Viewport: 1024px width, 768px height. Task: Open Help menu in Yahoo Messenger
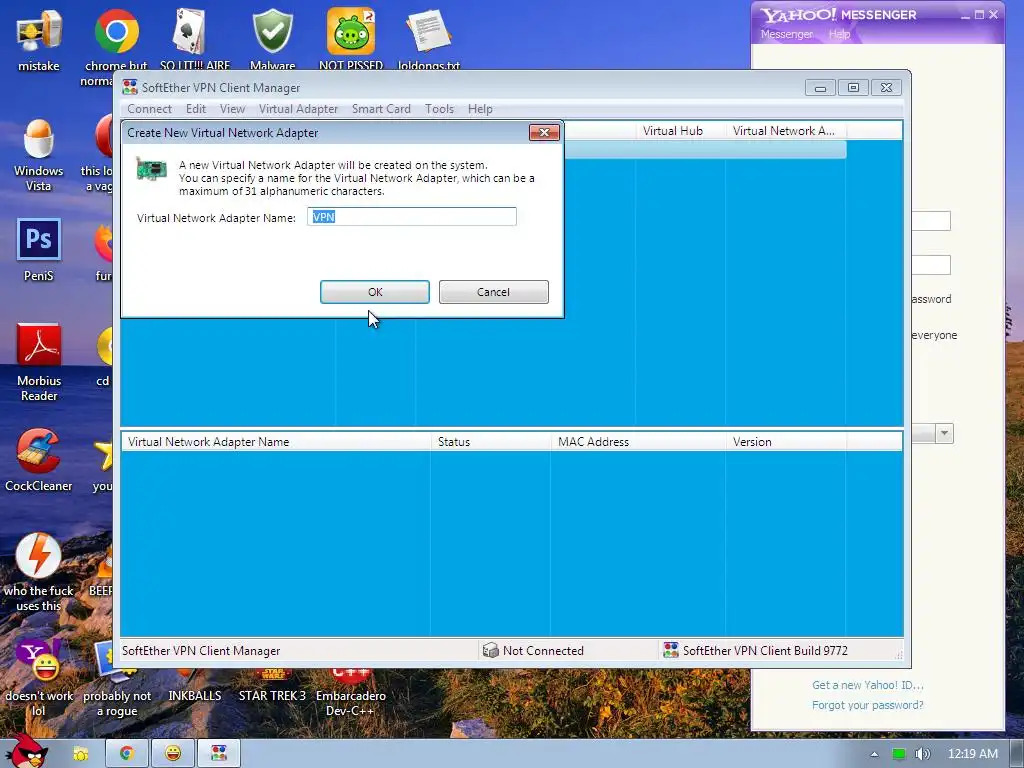coord(839,34)
